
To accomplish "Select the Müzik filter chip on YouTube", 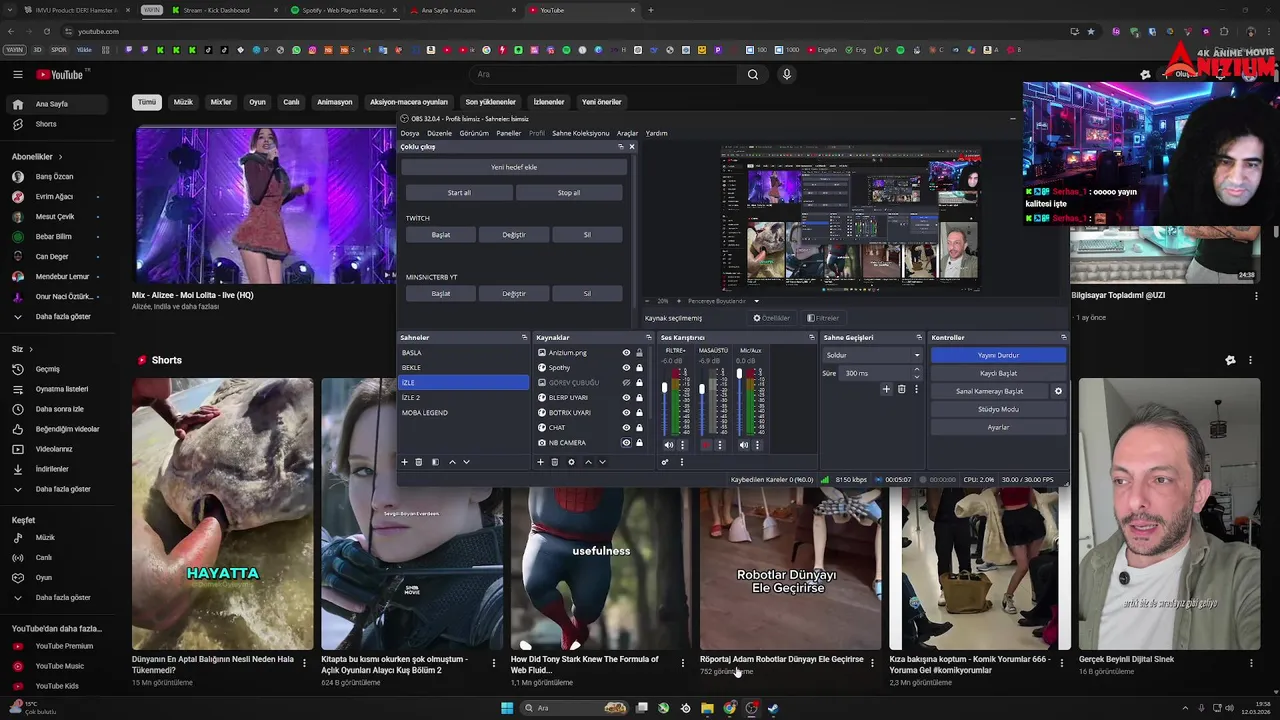I will click(183, 102).
